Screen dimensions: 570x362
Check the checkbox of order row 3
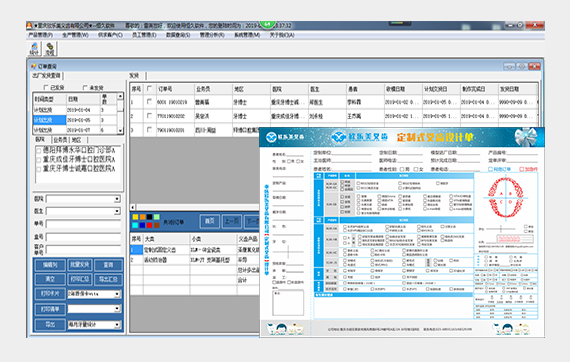pyautogui.click(x=149, y=129)
